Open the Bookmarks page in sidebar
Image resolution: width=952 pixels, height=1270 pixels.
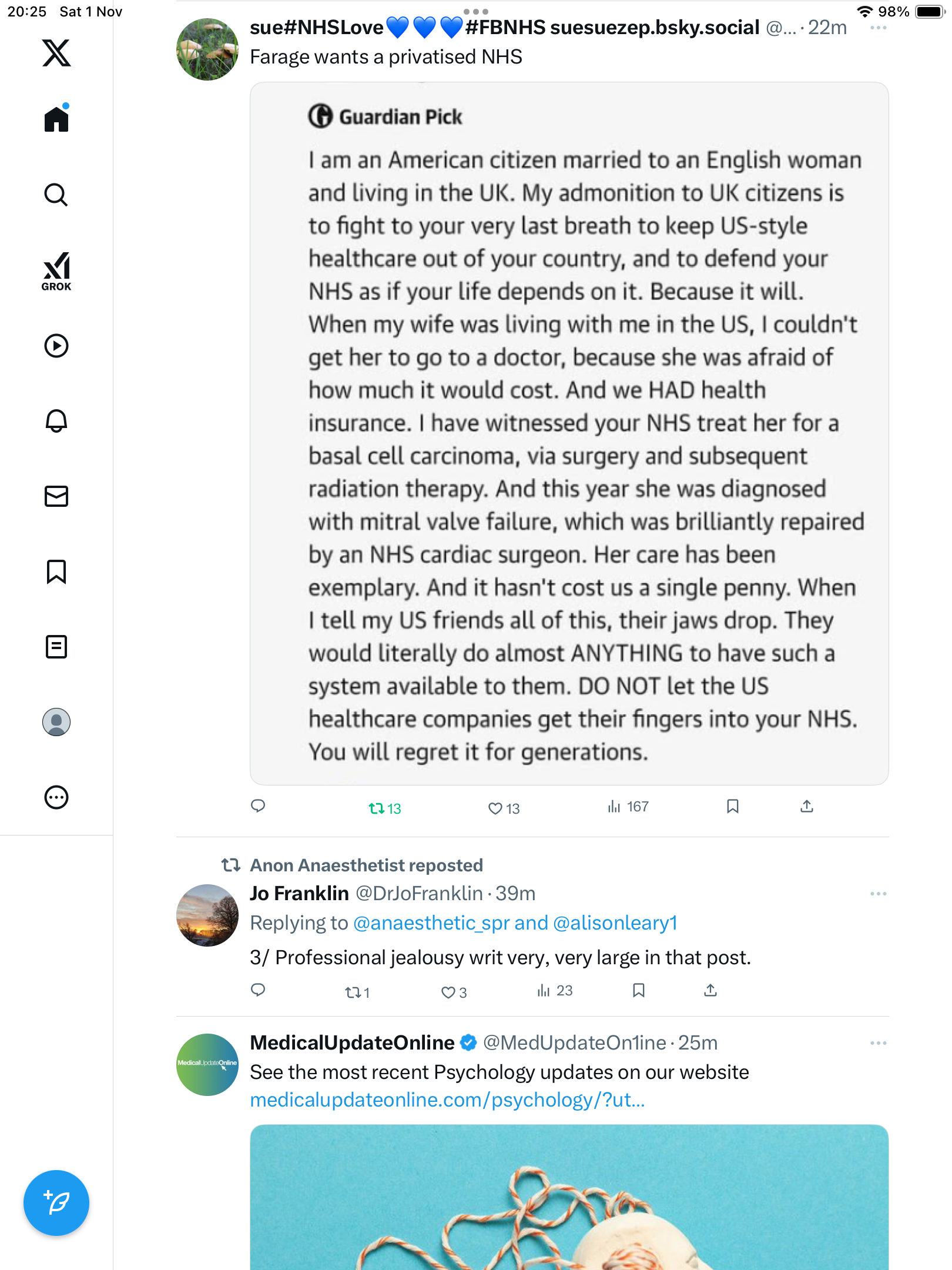pyautogui.click(x=56, y=571)
